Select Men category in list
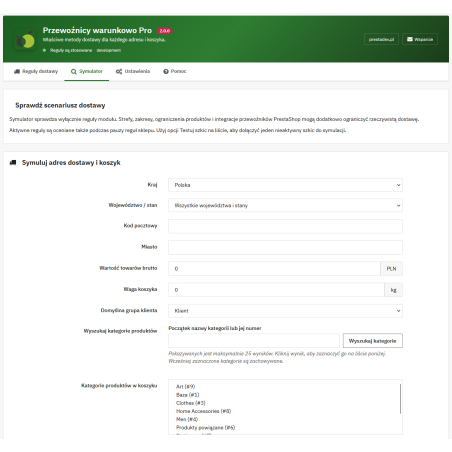The width and height of the screenshot is (452, 452). pos(187,419)
